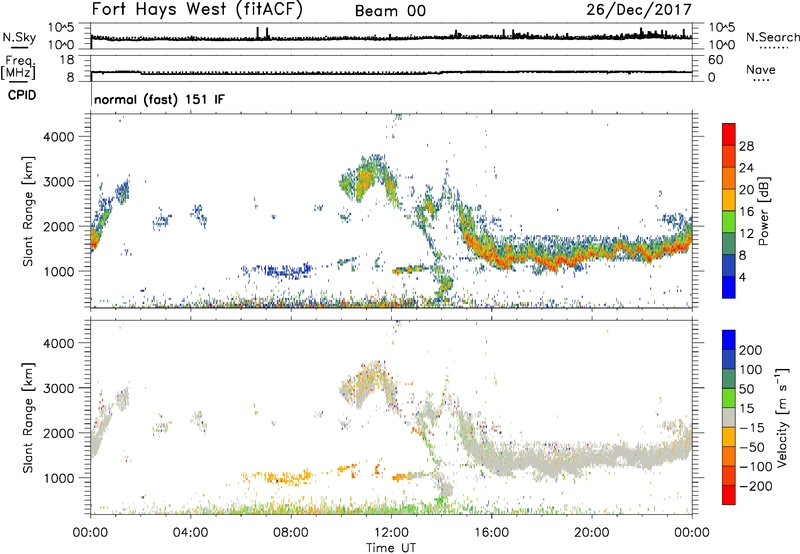Click the '3000' tick on power panel
The height and width of the screenshot is (554, 800).
click(x=59, y=182)
